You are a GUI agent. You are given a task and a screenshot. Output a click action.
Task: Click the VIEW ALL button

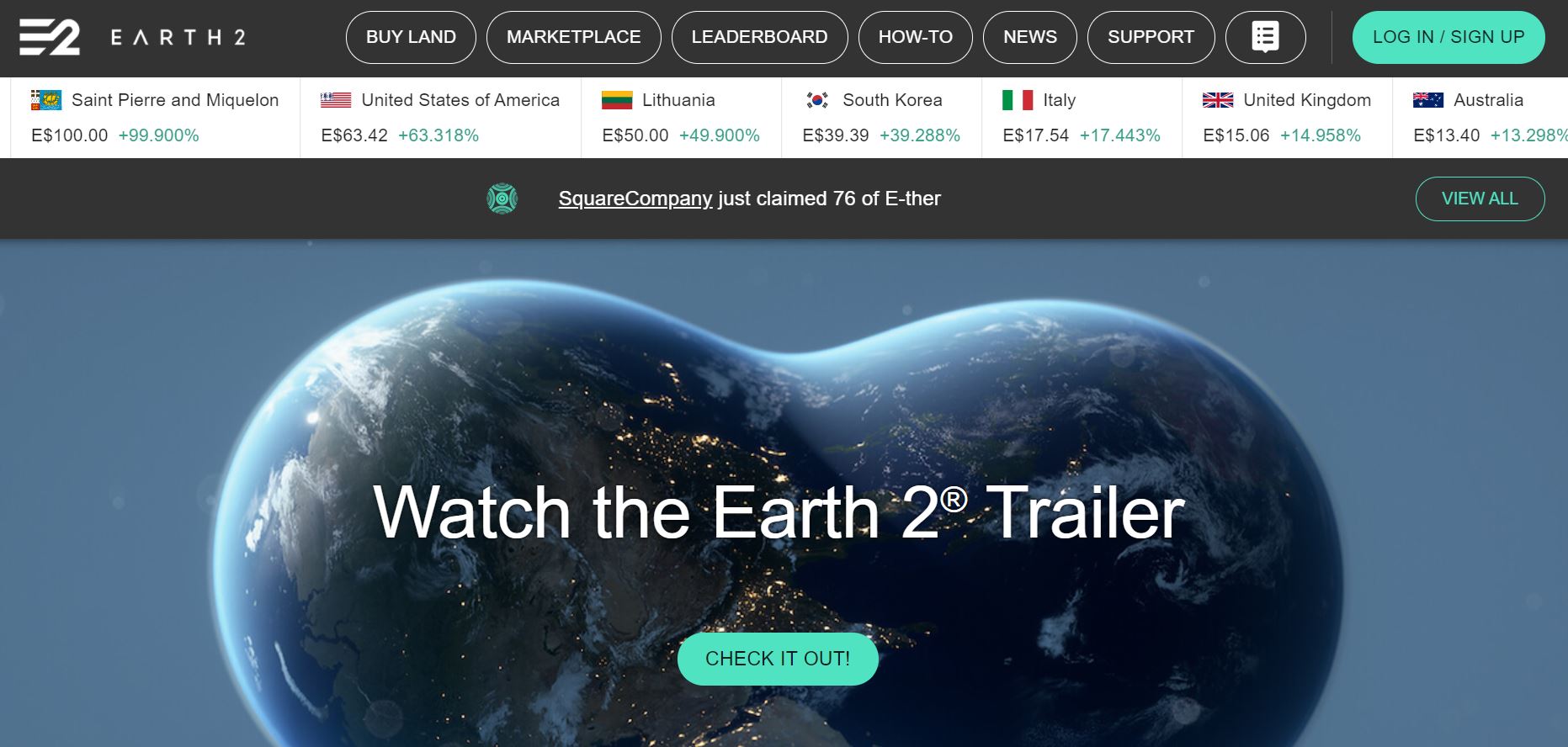pos(1480,199)
